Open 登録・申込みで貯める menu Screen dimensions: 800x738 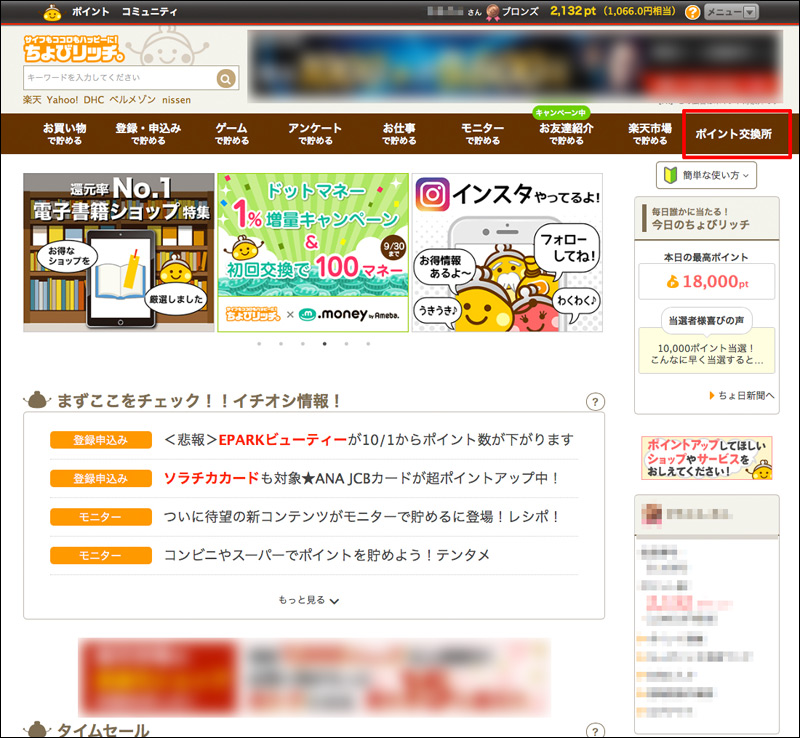(x=148, y=134)
